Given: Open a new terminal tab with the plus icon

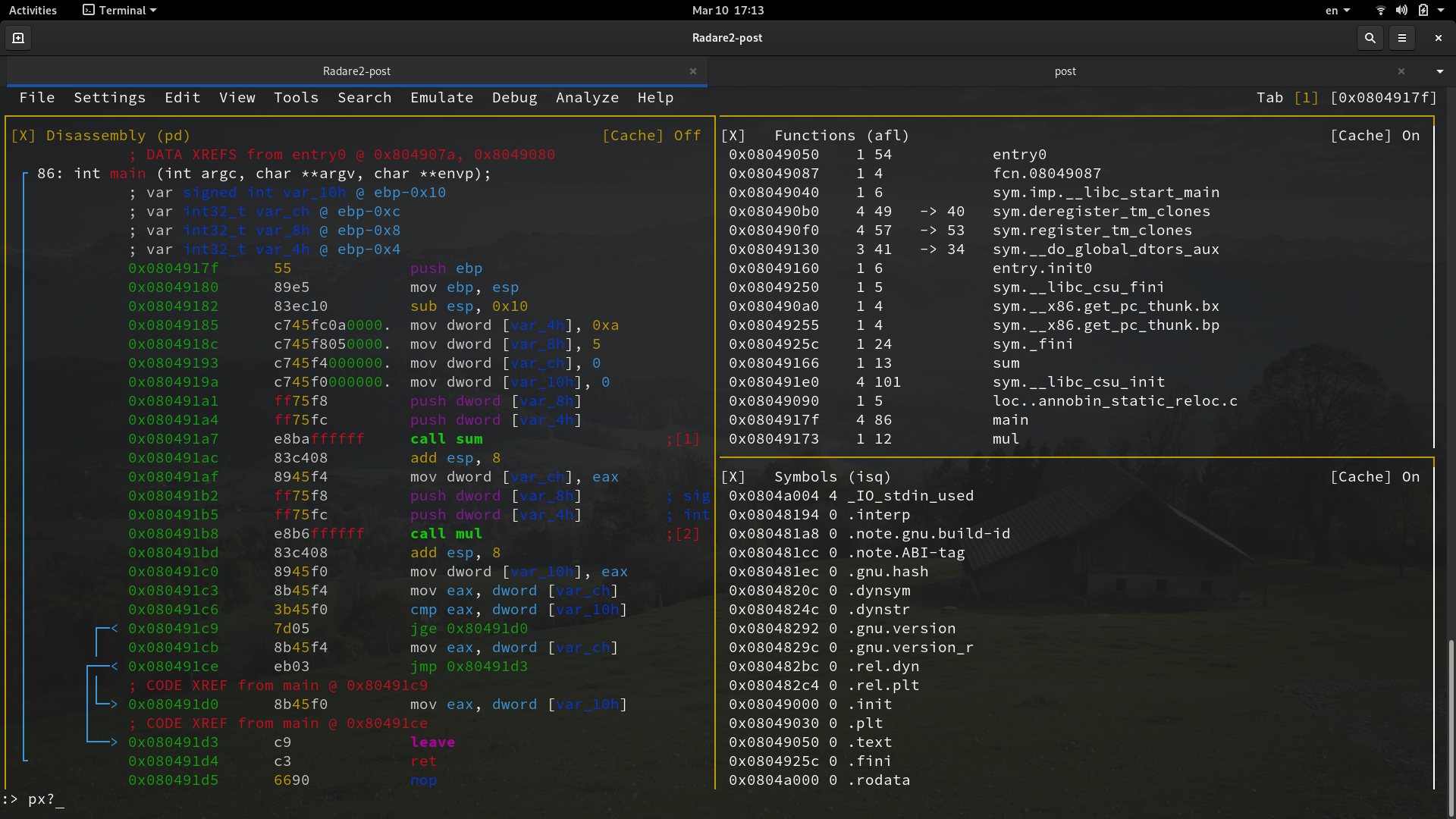Looking at the screenshot, I should click(x=17, y=37).
